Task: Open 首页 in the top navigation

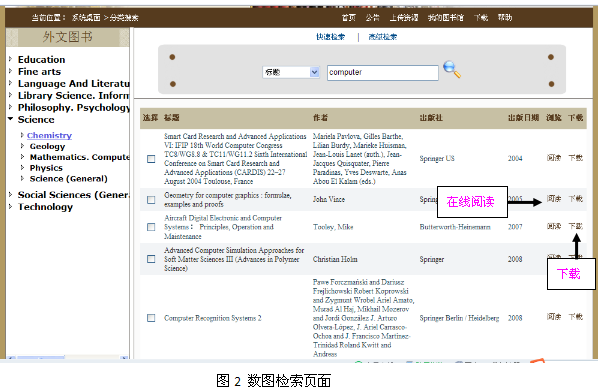Action: coord(348,18)
